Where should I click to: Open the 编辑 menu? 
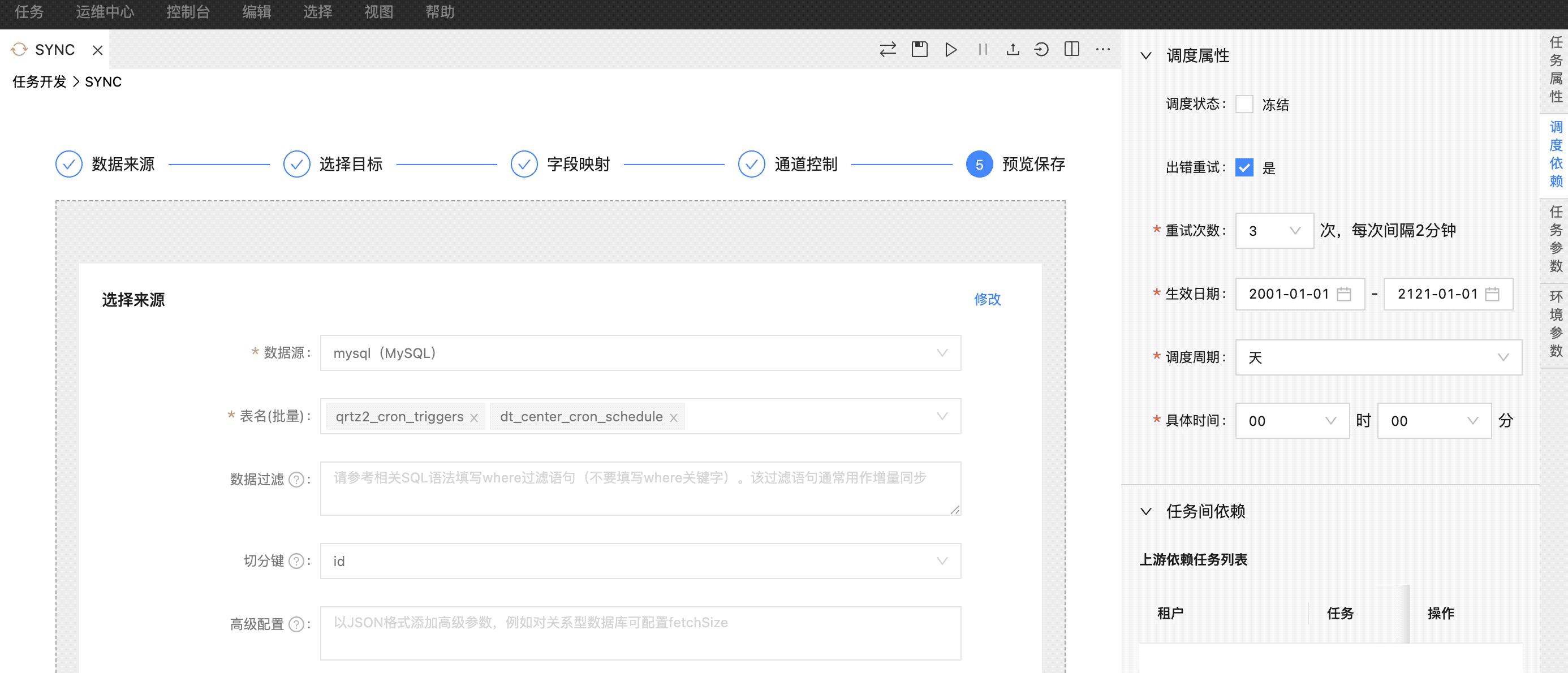click(x=256, y=12)
